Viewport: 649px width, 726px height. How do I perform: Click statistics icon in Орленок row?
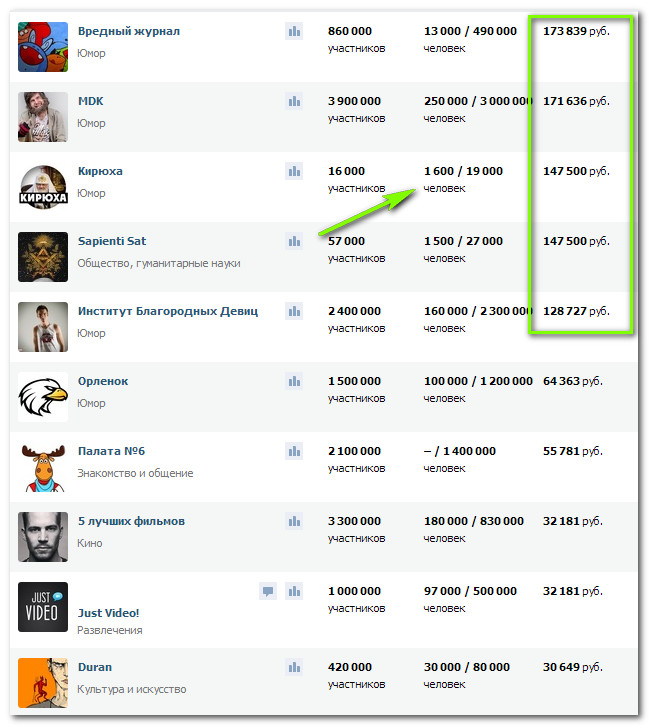[x=294, y=382]
